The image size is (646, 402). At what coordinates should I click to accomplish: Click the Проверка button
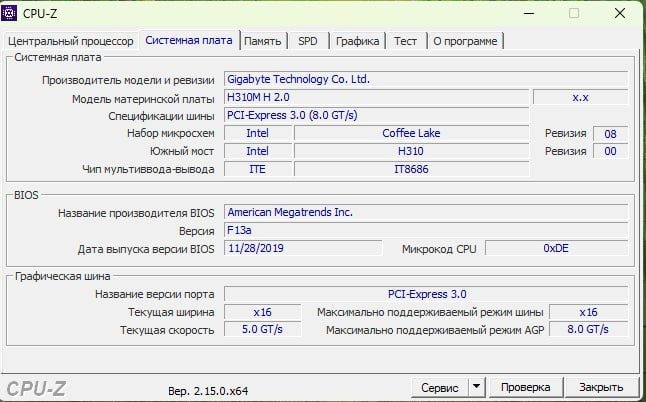526,388
